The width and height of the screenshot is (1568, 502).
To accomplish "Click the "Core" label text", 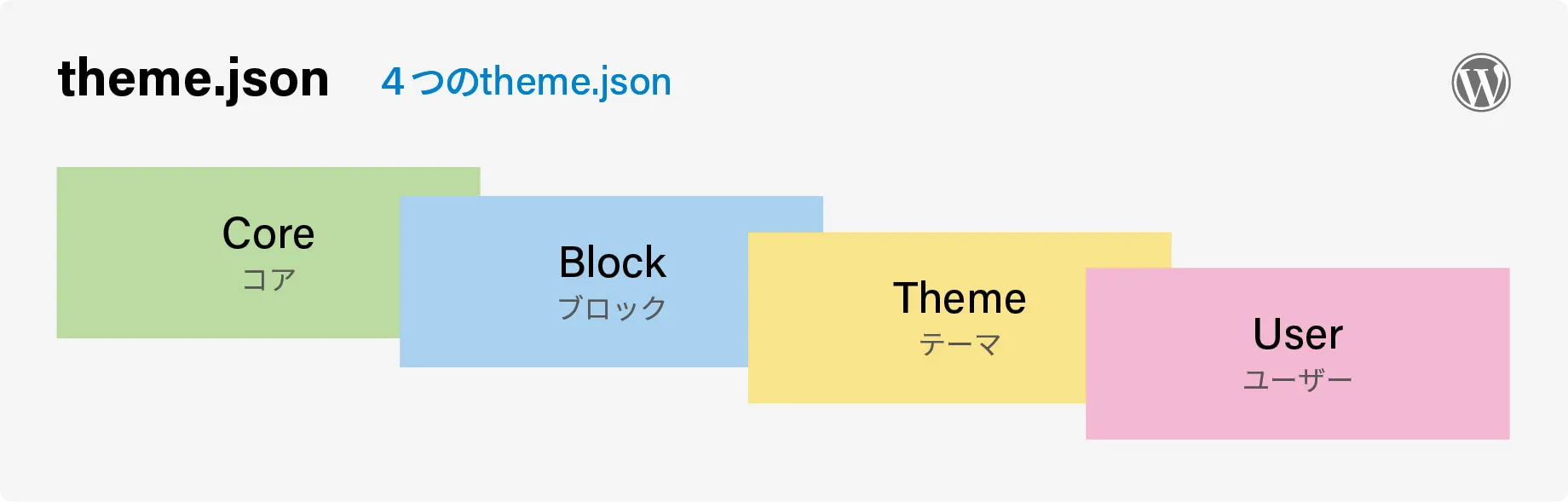I will [268, 234].
